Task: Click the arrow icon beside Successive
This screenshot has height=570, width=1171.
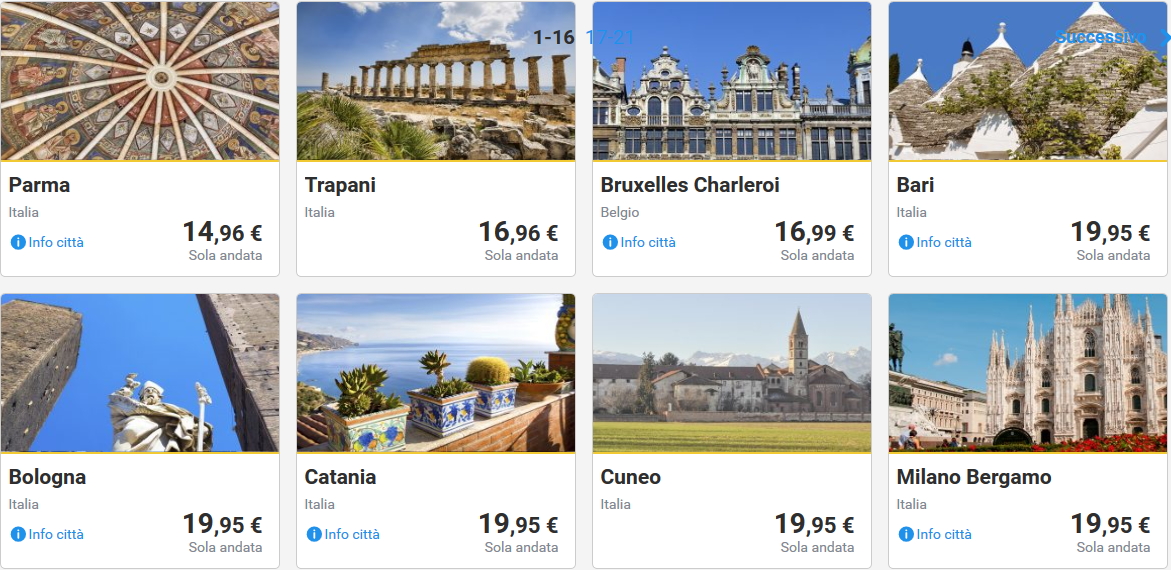Action: coord(1163,38)
